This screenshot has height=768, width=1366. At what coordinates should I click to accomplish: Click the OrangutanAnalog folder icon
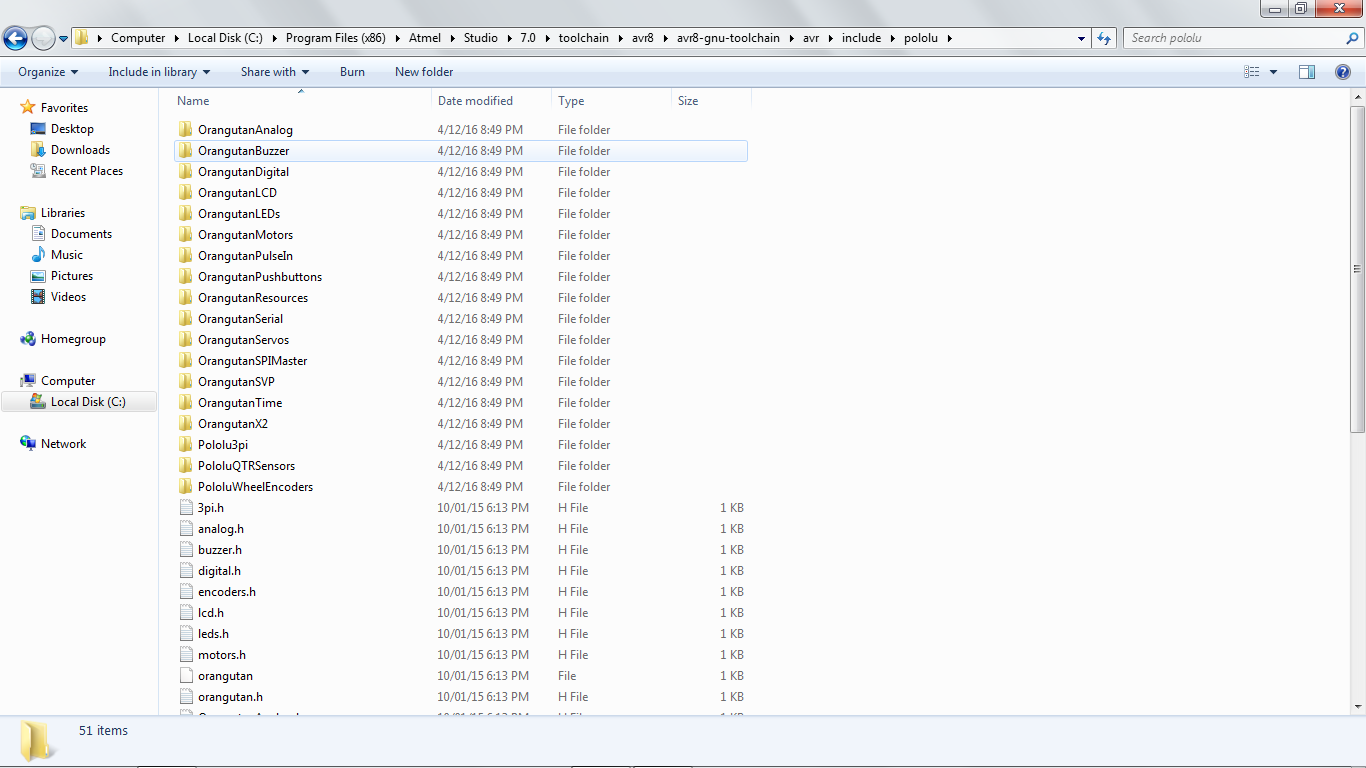pos(185,130)
